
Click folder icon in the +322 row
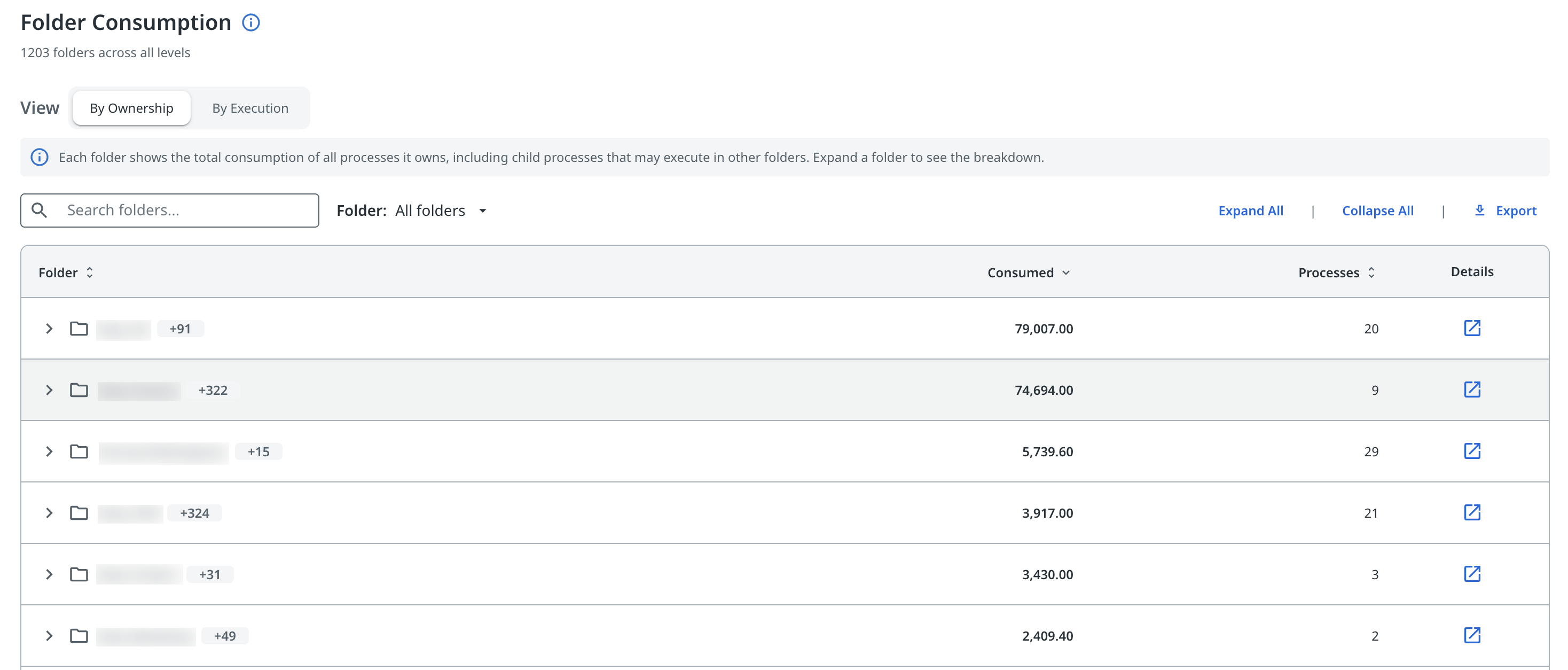79,391
